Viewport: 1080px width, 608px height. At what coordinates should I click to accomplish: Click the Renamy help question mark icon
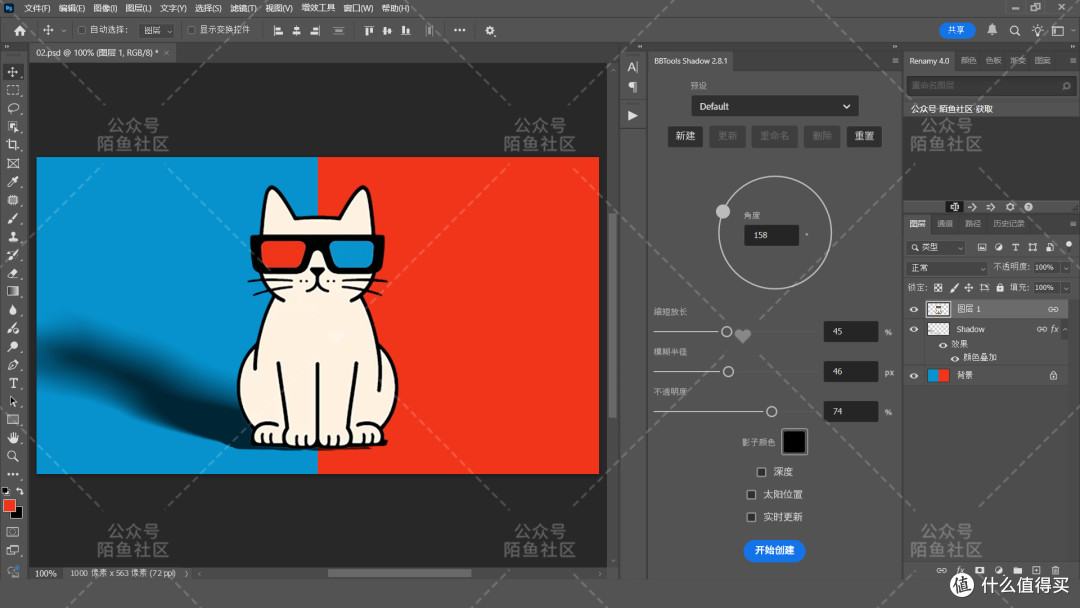coord(1028,207)
